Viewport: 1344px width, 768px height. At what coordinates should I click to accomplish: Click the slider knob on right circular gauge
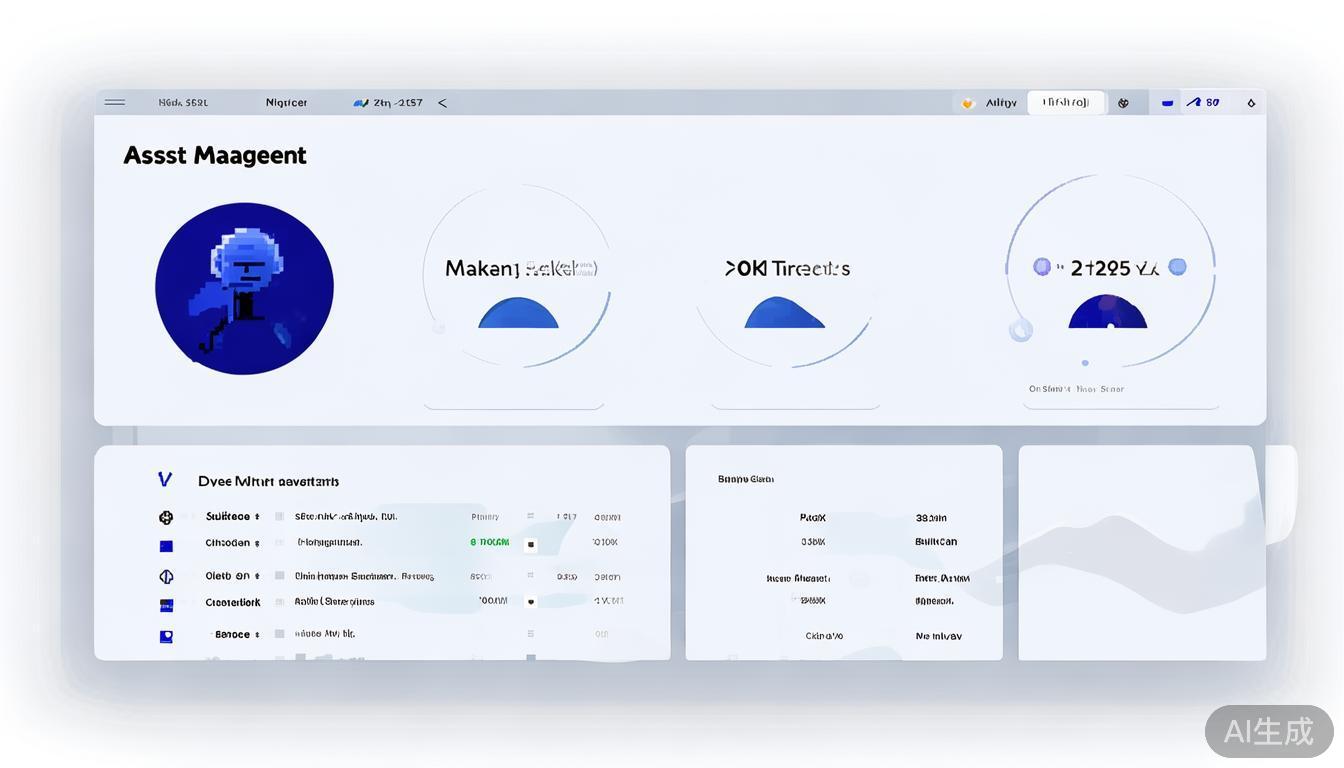point(1020,329)
